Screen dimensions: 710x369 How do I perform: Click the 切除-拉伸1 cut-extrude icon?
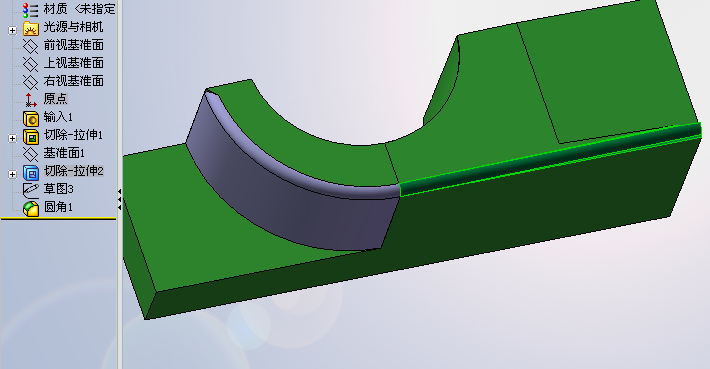click(31, 136)
